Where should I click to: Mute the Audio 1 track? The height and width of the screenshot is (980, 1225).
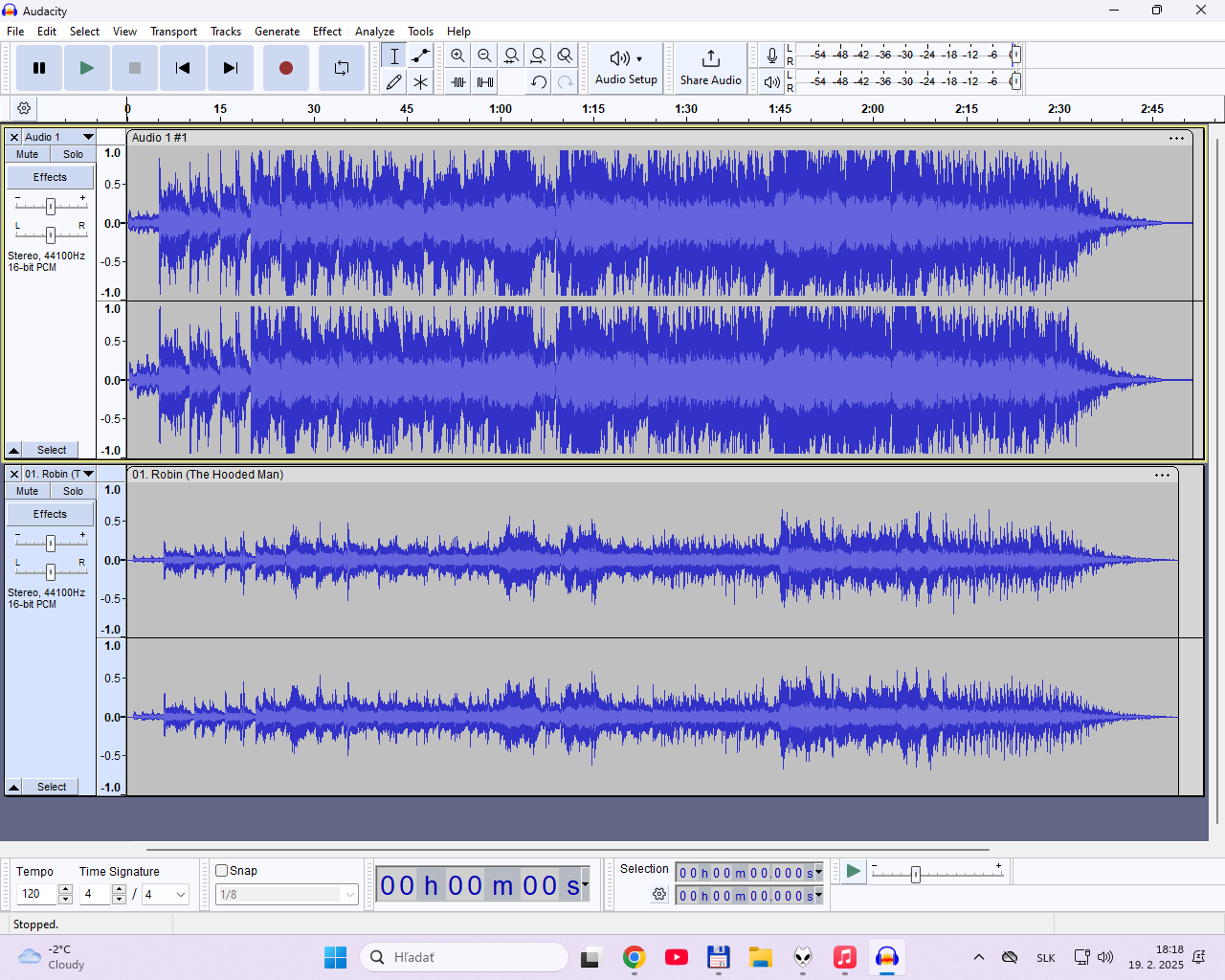pos(28,154)
